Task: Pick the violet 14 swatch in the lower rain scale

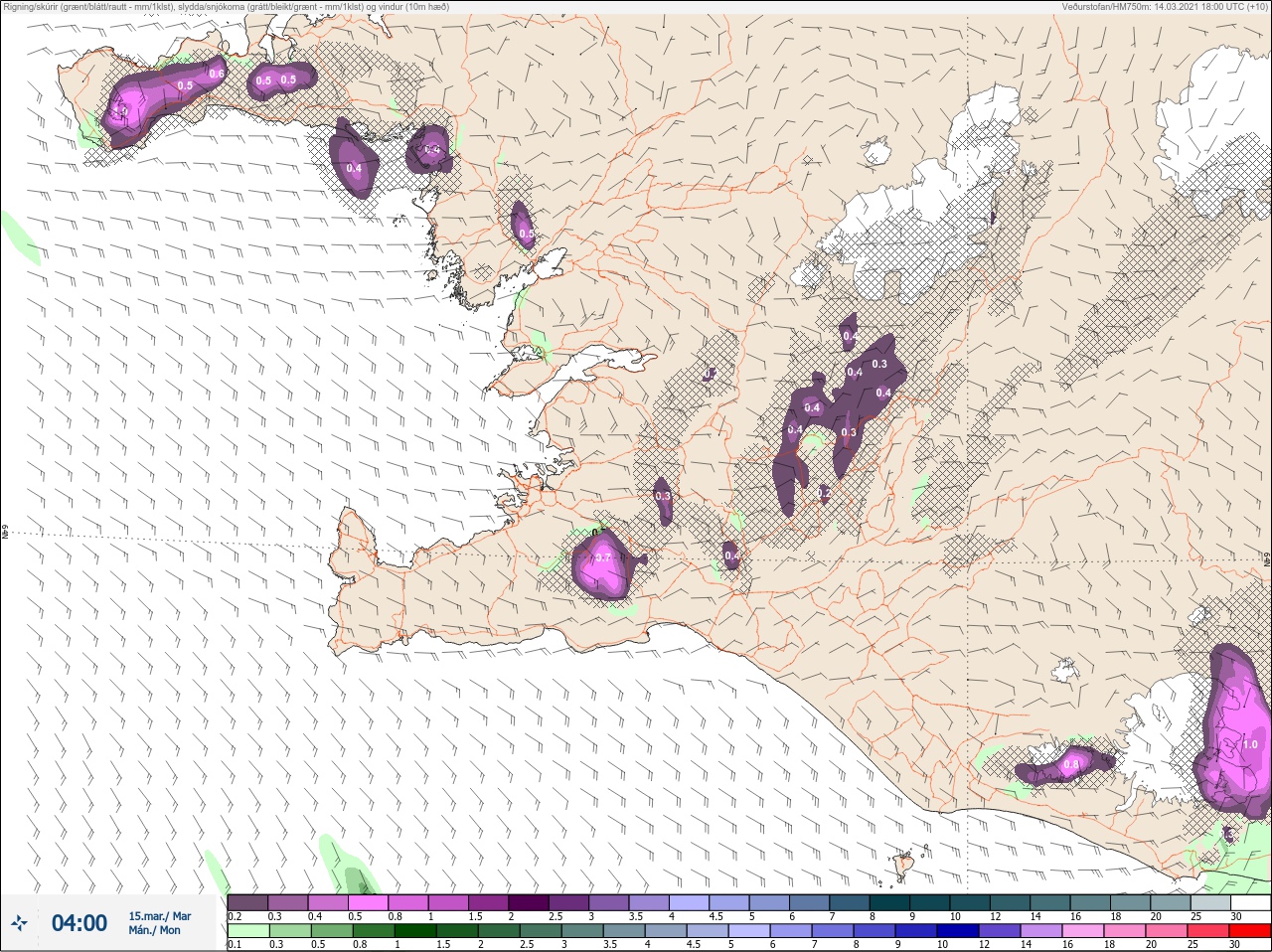Action: (x=1042, y=931)
